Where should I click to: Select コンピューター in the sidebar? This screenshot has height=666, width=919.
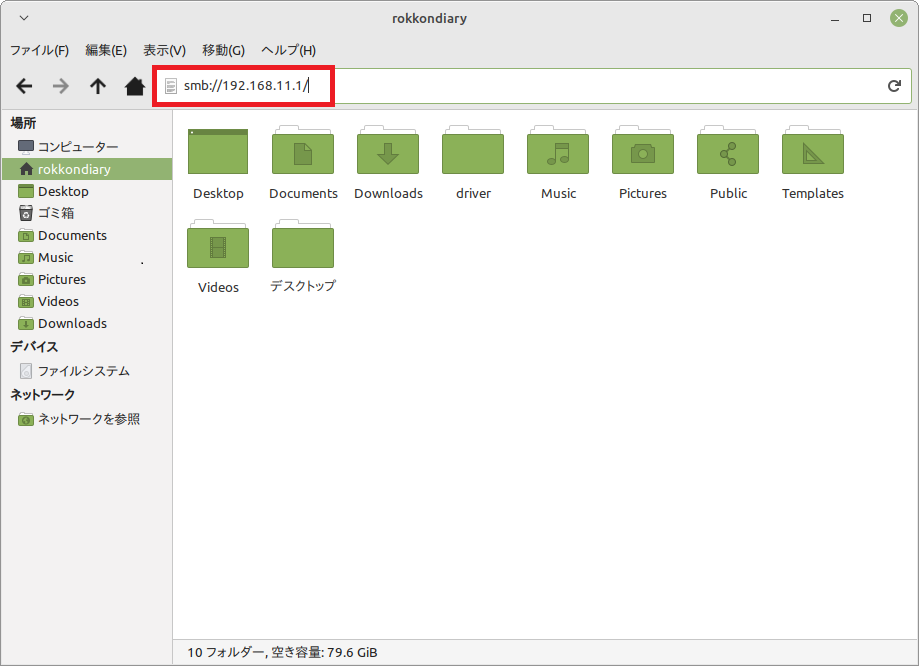[87, 147]
